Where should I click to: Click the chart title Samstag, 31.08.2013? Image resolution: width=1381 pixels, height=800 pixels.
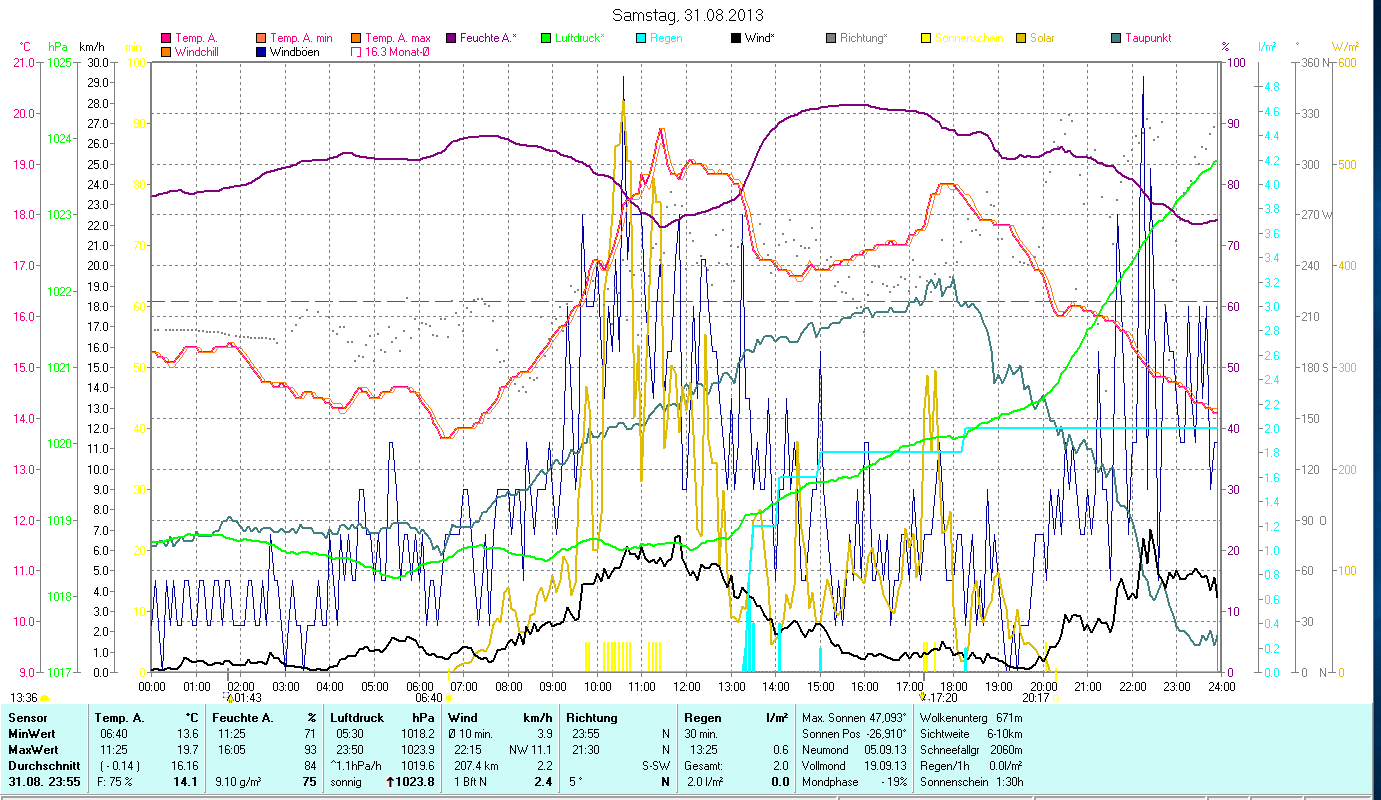[688, 16]
